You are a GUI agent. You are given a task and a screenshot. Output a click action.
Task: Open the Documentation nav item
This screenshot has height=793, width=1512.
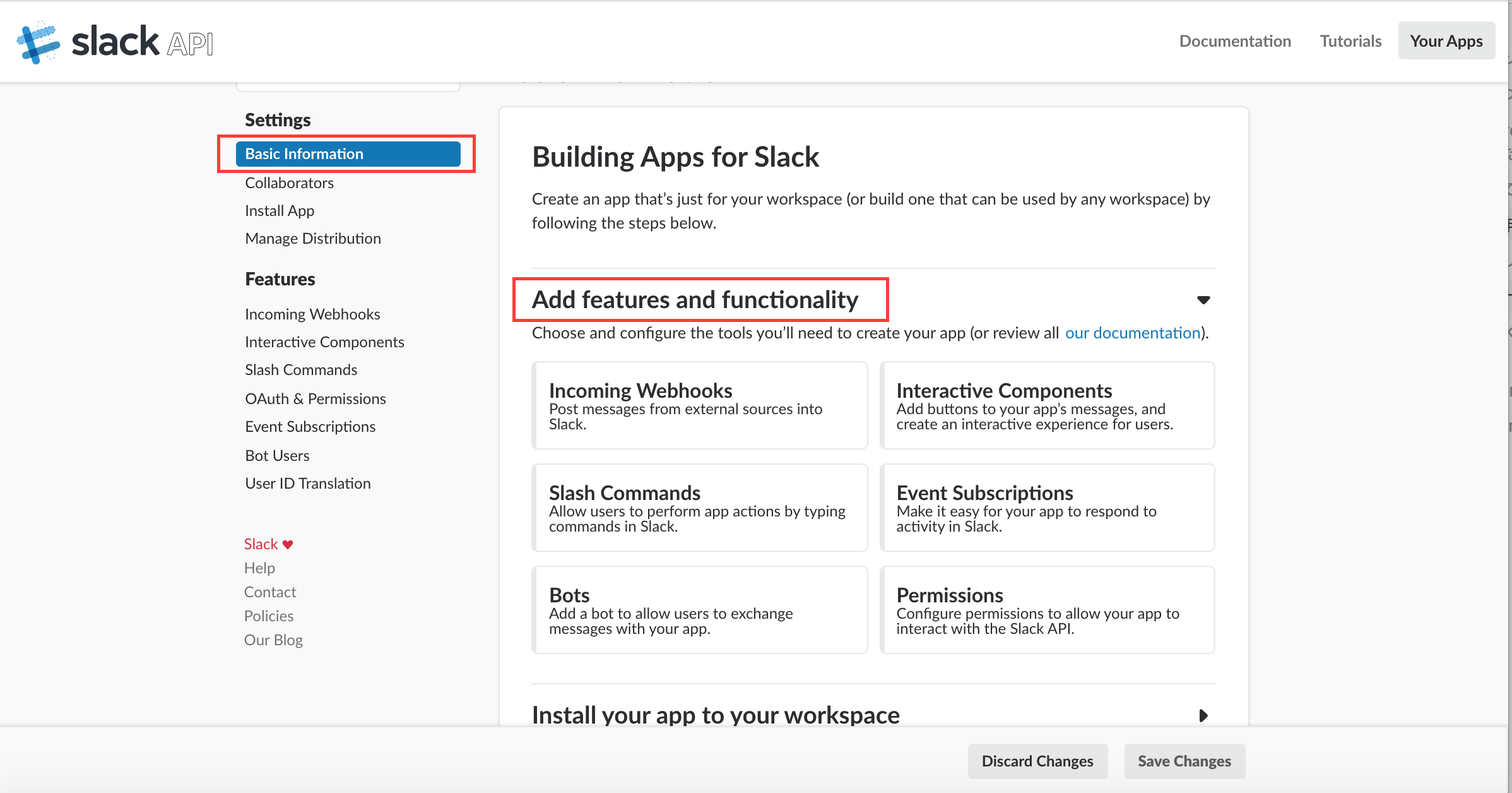1235,41
